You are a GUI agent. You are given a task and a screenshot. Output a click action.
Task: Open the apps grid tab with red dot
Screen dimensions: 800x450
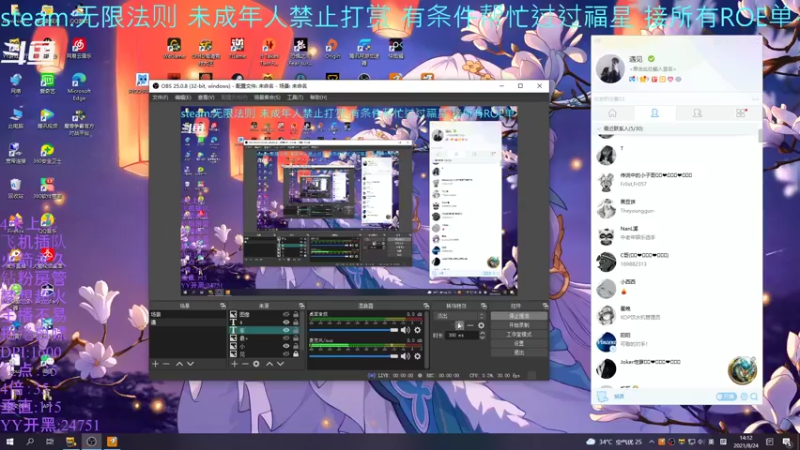(741, 113)
